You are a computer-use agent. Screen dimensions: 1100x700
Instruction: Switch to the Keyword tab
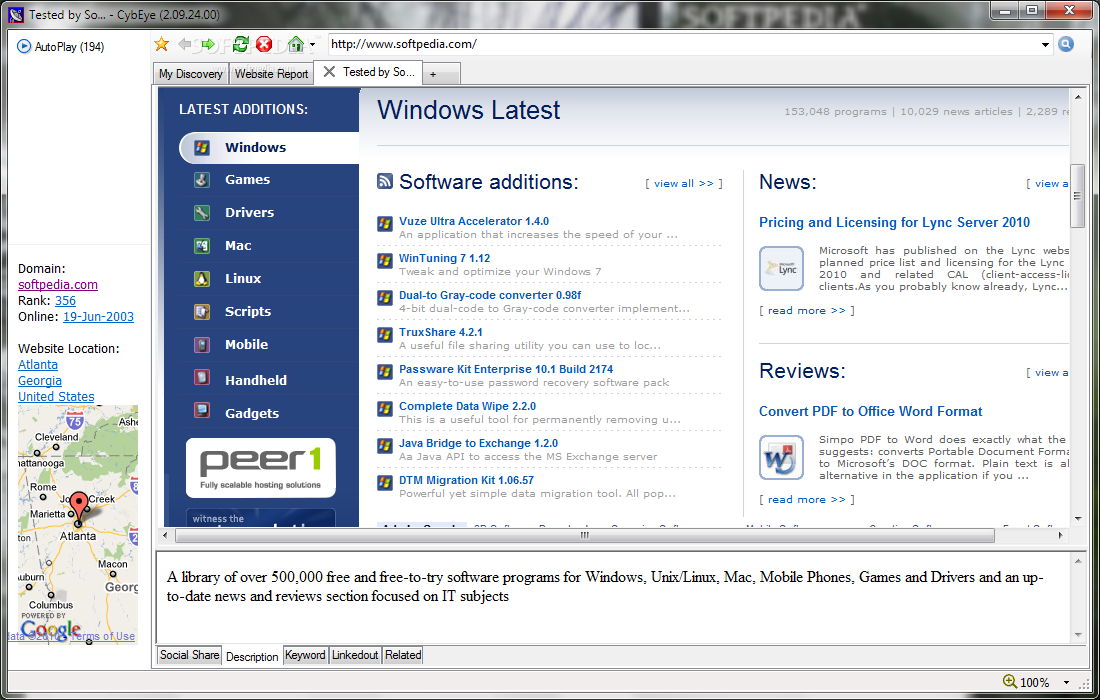click(305, 655)
